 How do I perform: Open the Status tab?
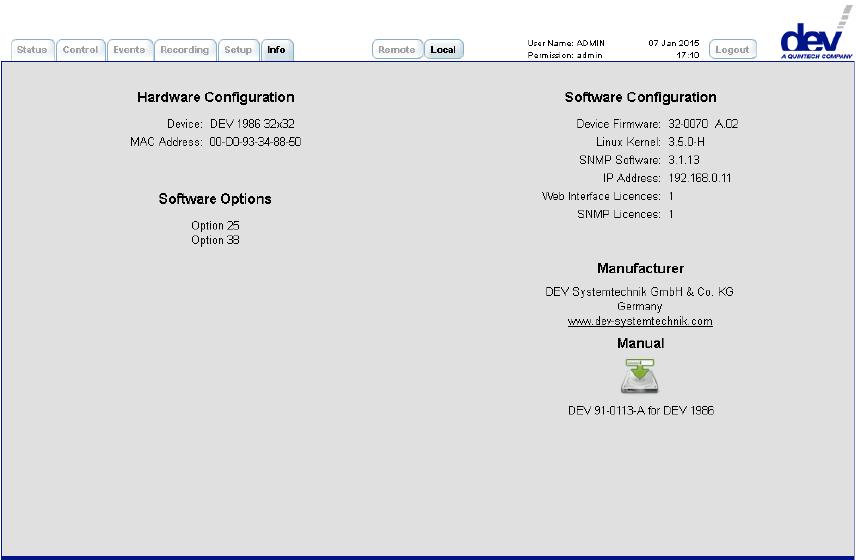coord(32,50)
